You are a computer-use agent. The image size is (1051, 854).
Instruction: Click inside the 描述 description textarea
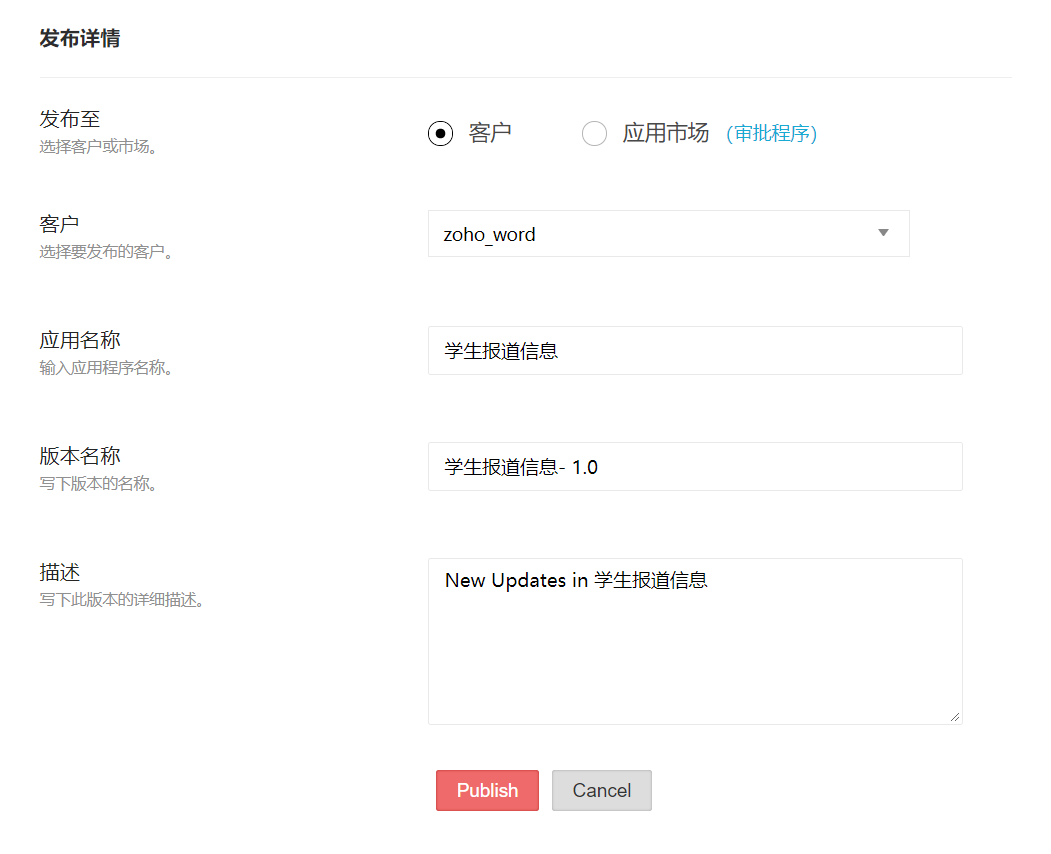coord(694,650)
